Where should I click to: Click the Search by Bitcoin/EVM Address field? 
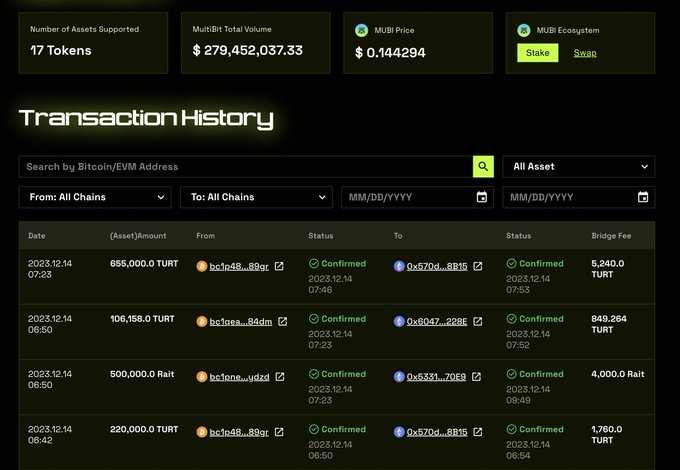click(245, 167)
